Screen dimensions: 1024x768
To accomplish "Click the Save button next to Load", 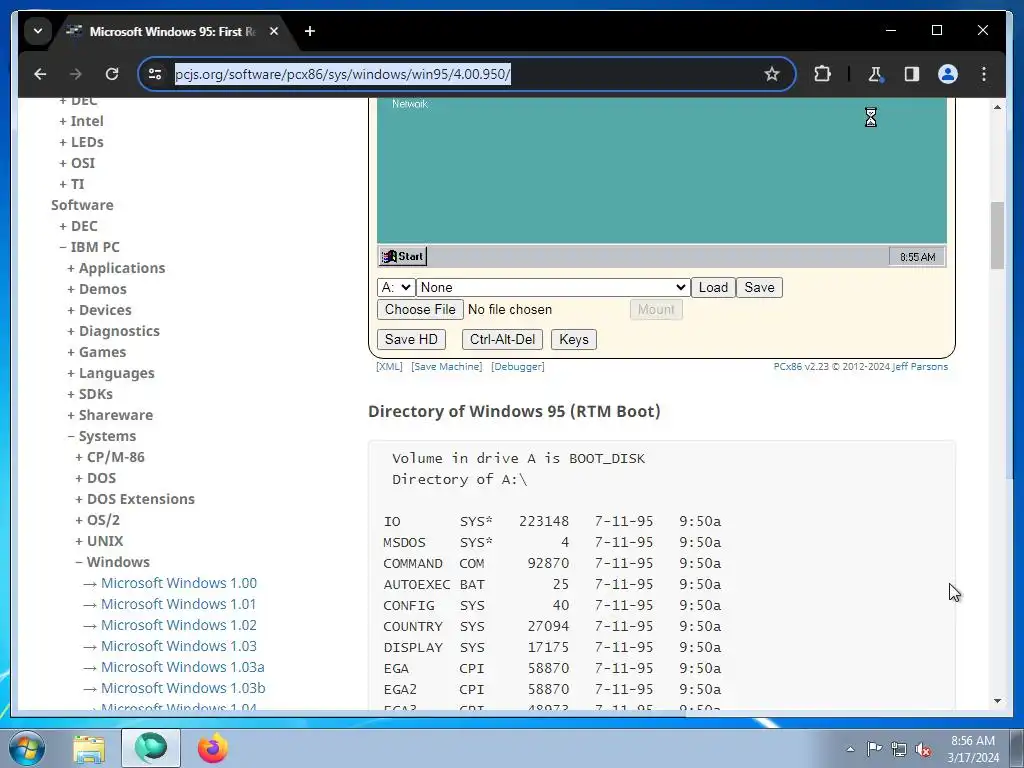I will (760, 287).
